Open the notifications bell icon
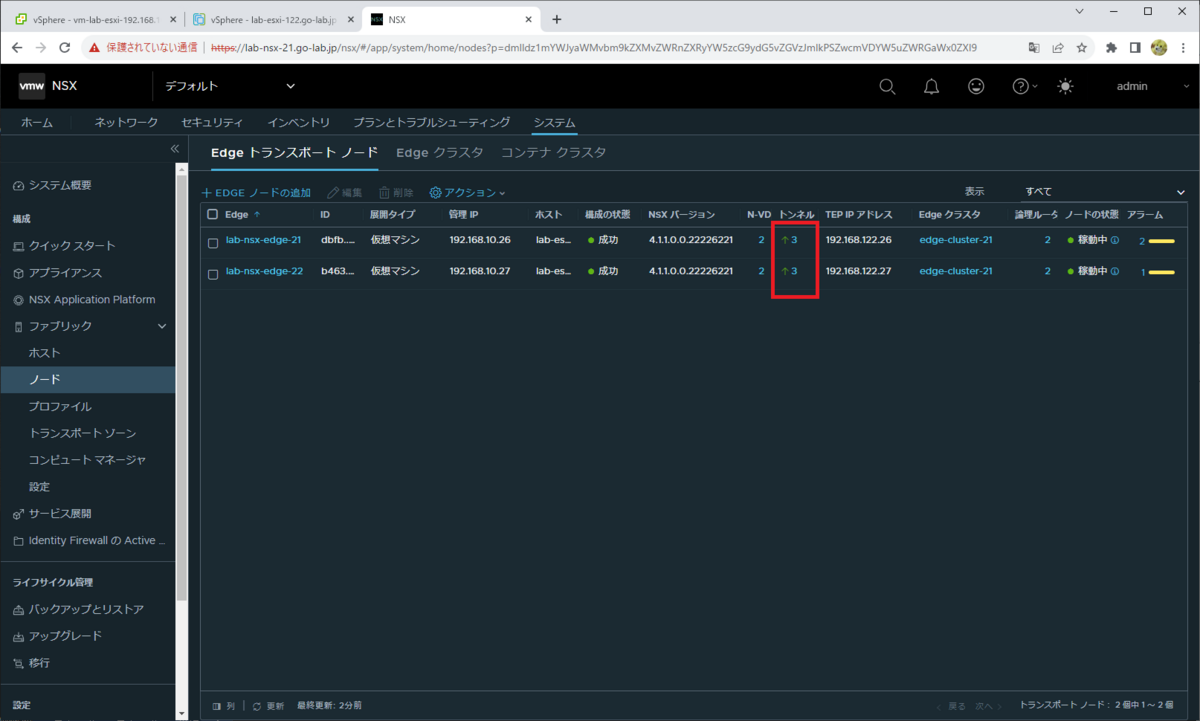The height and width of the screenshot is (721, 1200). coord(931,87)
